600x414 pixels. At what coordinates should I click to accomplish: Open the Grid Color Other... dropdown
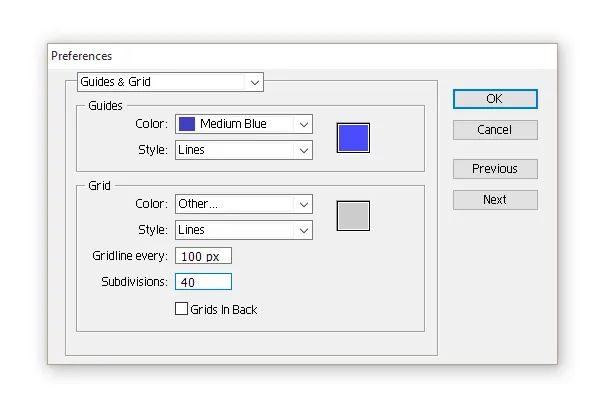coord(244,204)
